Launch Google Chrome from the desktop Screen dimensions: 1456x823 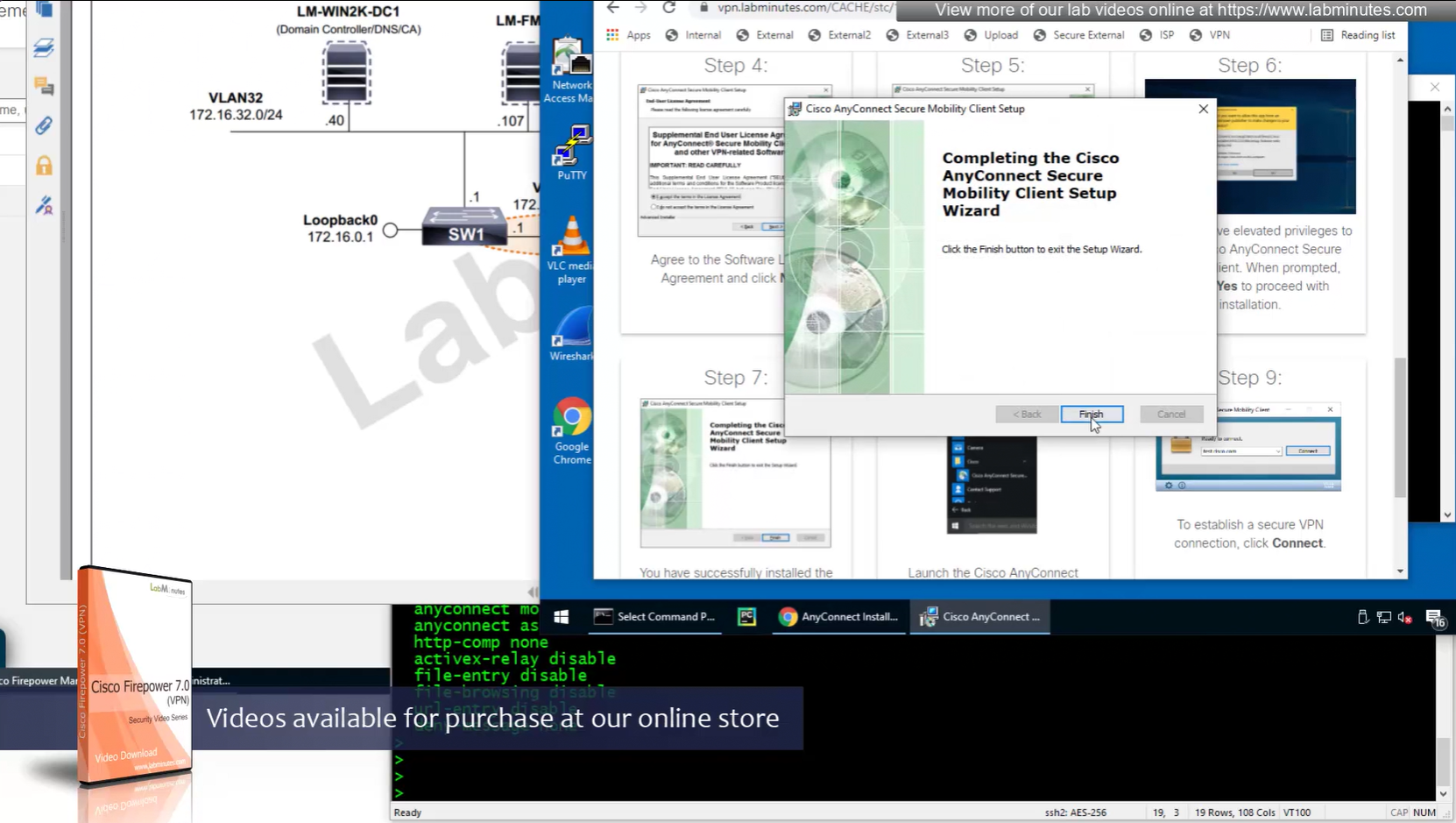[x=571, y=429]
